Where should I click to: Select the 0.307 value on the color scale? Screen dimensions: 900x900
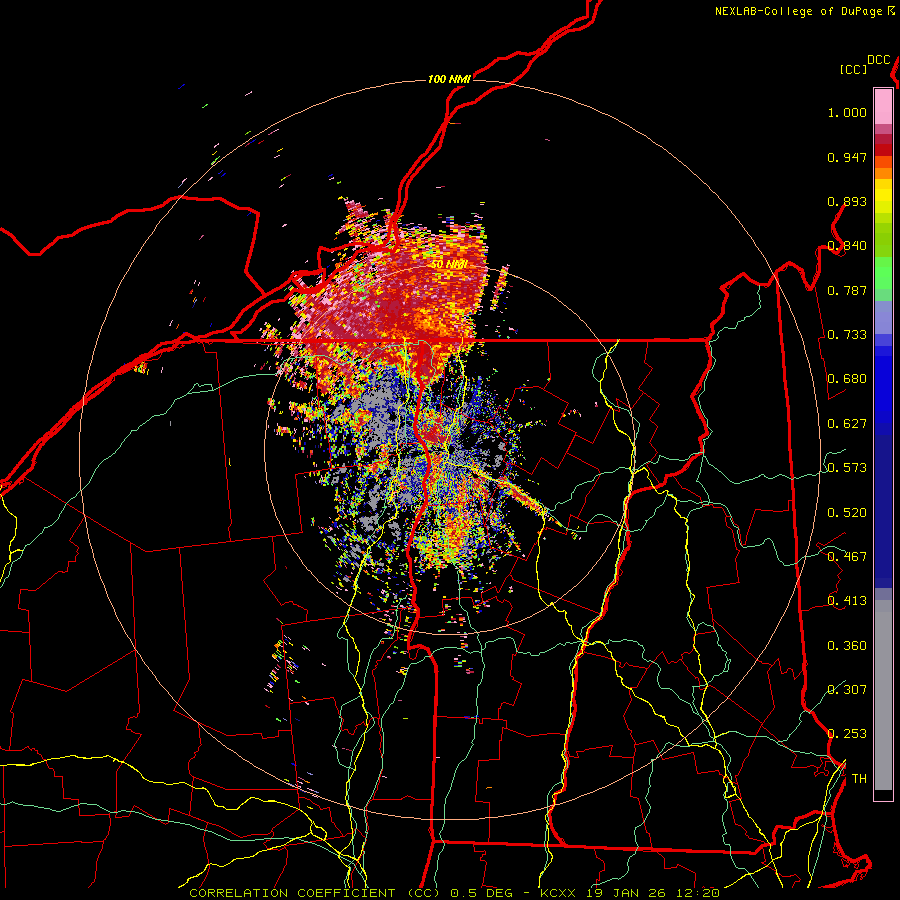point(847,689)
